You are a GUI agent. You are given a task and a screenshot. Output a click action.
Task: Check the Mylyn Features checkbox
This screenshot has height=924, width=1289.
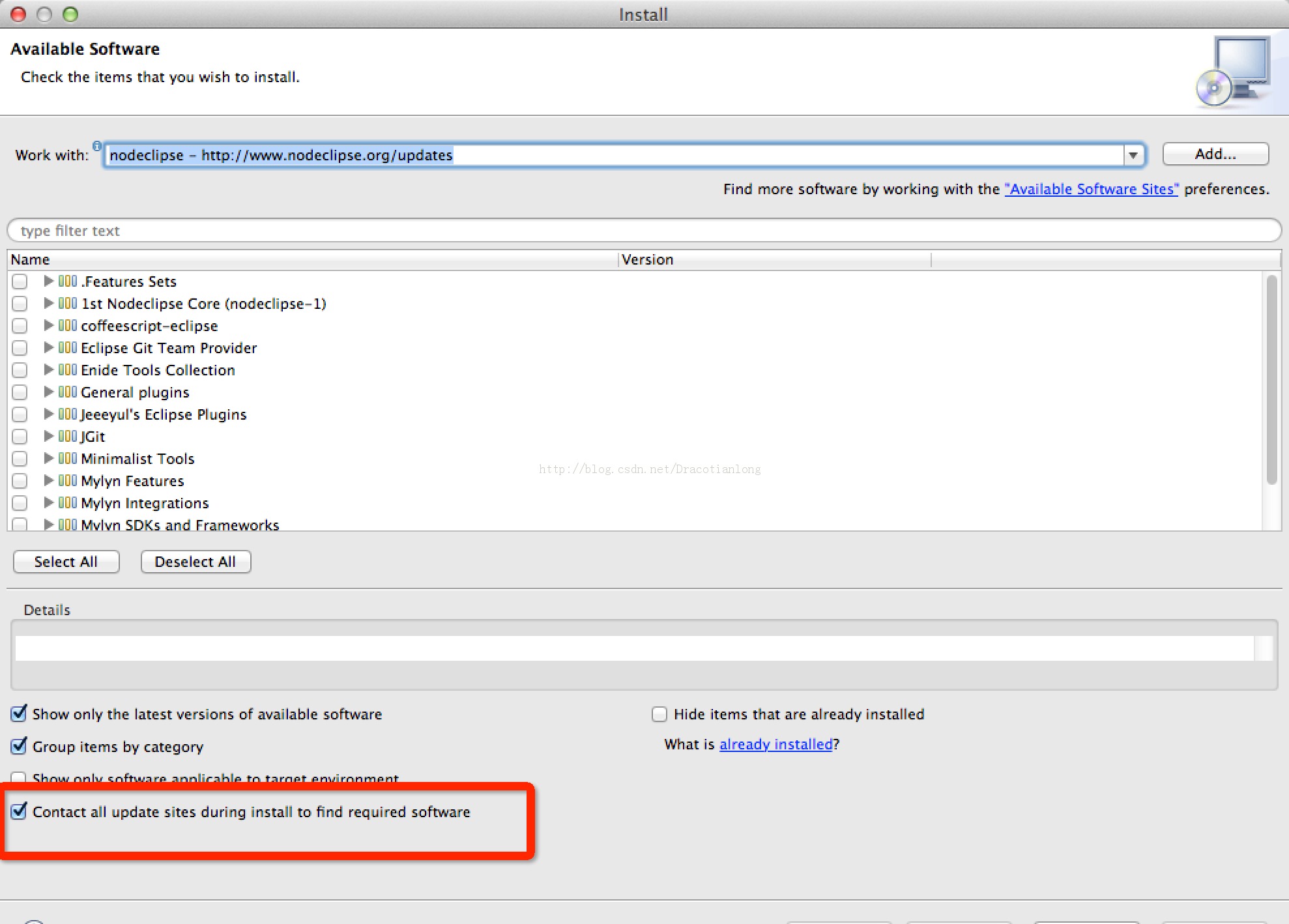coord(20,481)
